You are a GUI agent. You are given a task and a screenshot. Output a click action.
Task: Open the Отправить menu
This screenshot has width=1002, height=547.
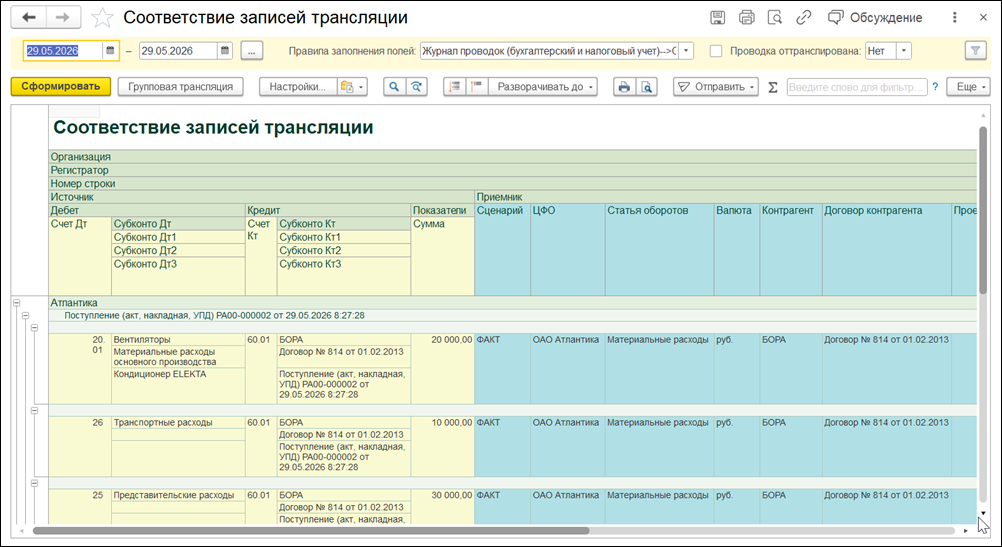point(716,87)
